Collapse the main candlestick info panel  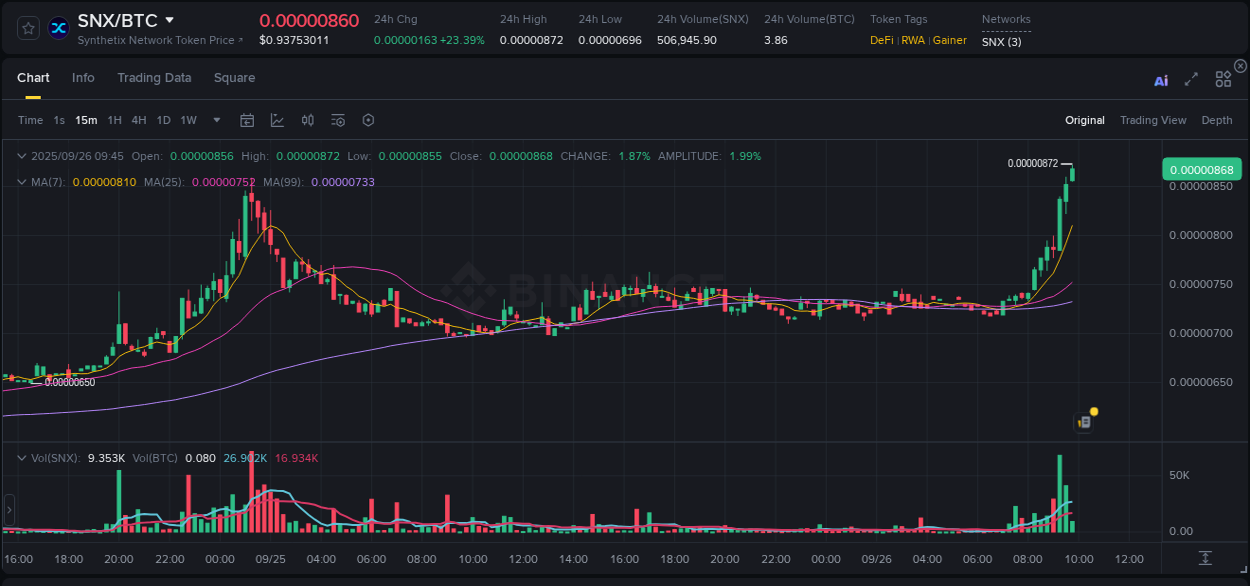coord(20,156)
